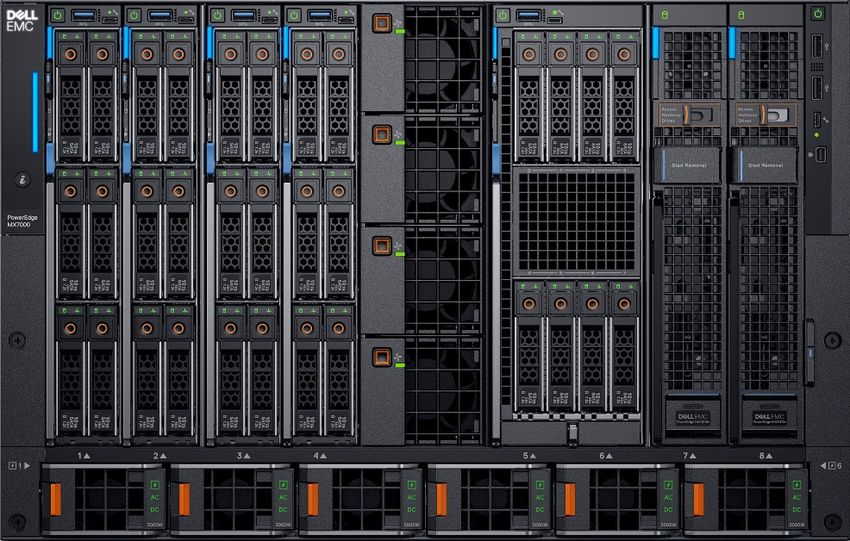Click the large square vent grille on slot 5 sled
The image size is (850, 541).
[x=577, y=222]
